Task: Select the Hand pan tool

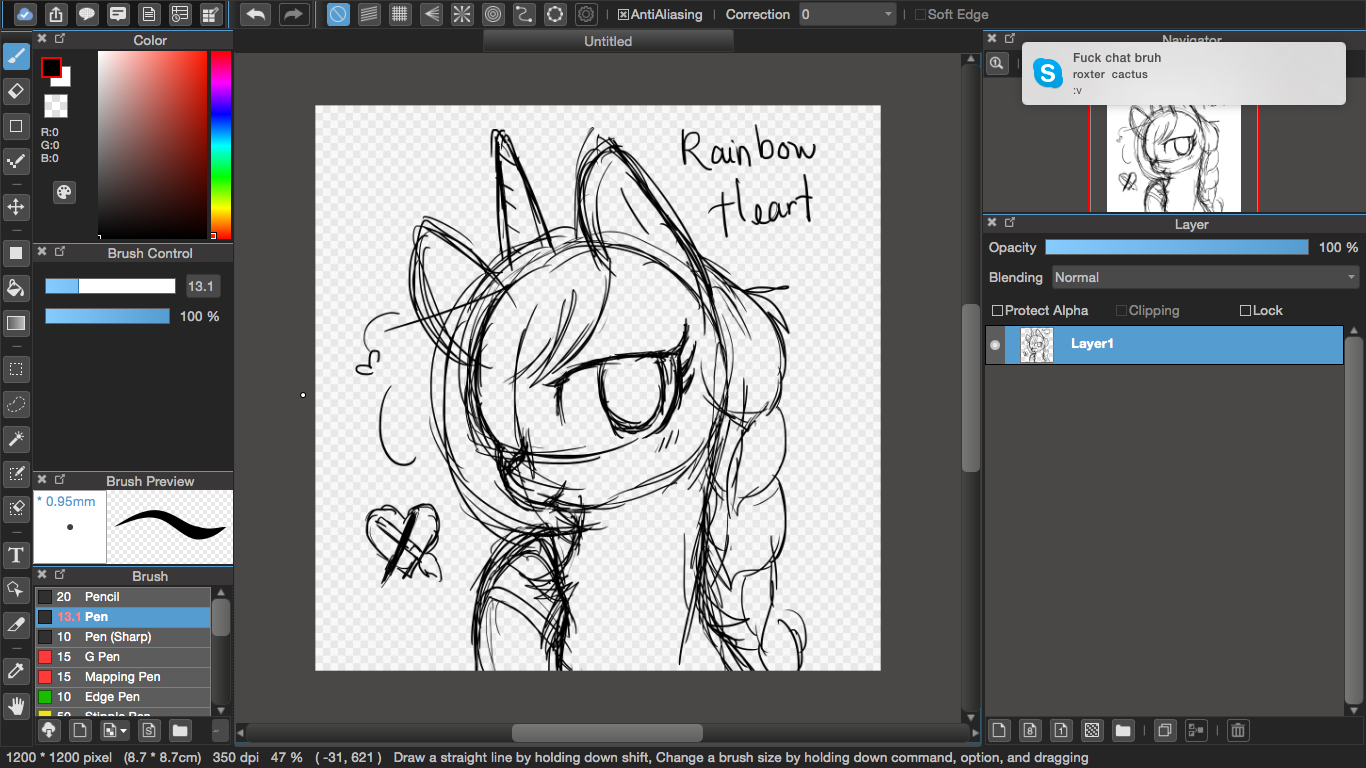Action: point(16,706)
